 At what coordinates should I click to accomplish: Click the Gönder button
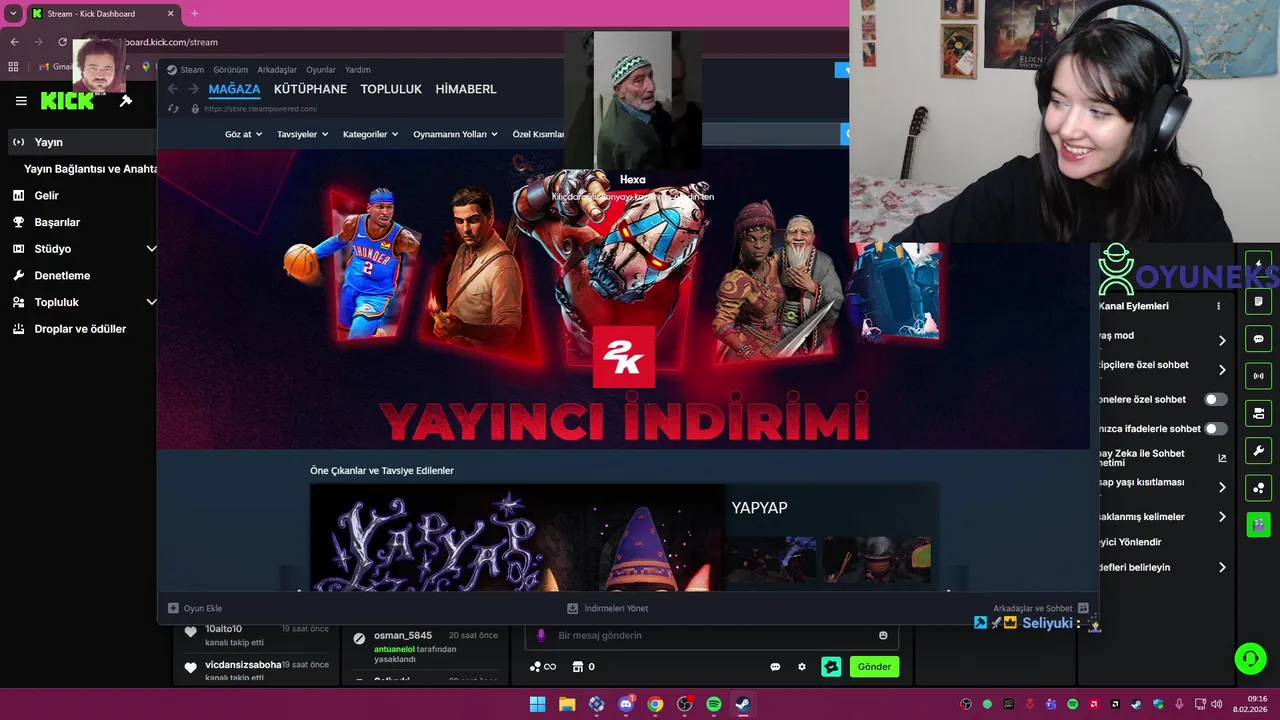[x=874, y=667]
